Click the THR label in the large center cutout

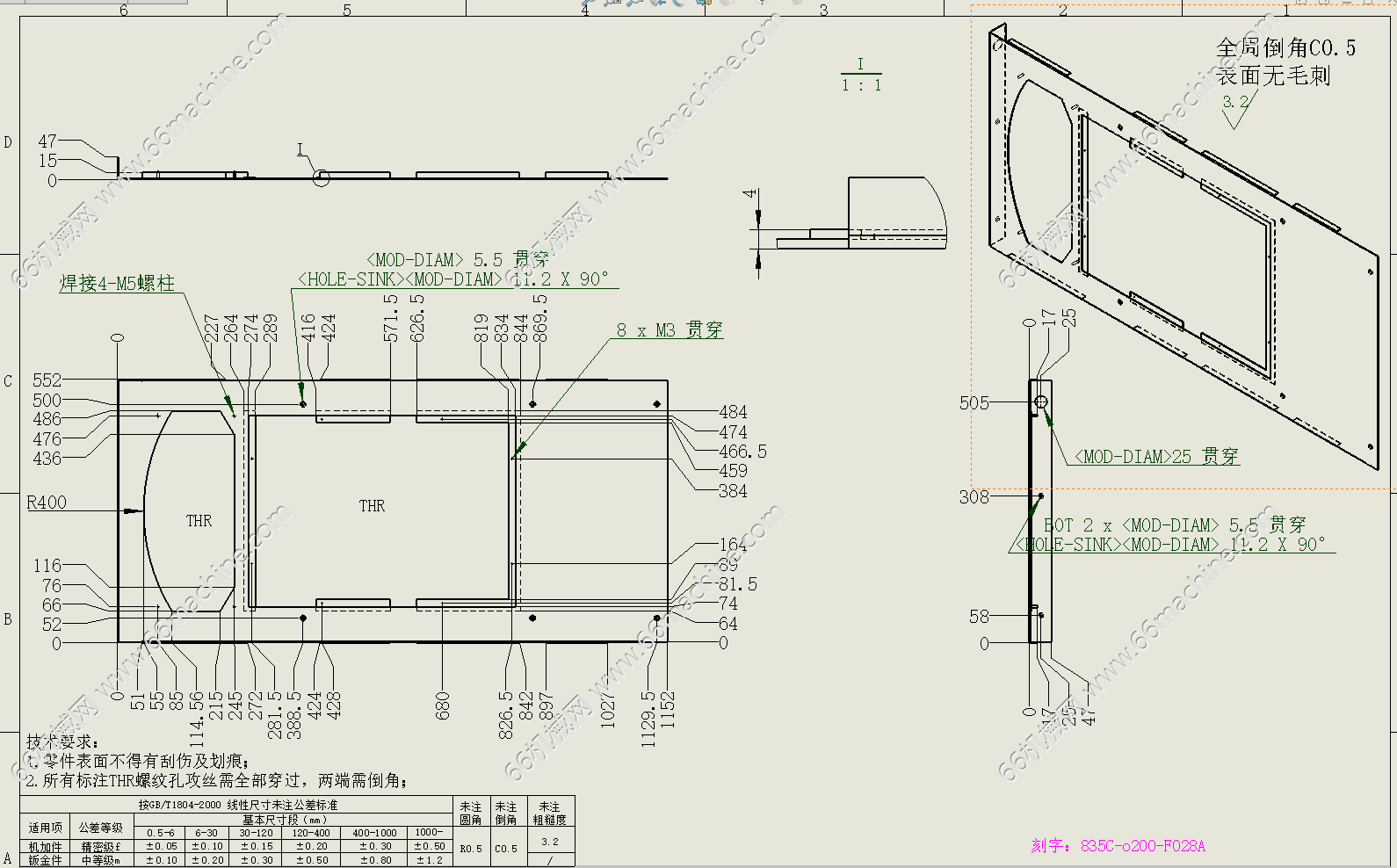[x=372, y=506]
